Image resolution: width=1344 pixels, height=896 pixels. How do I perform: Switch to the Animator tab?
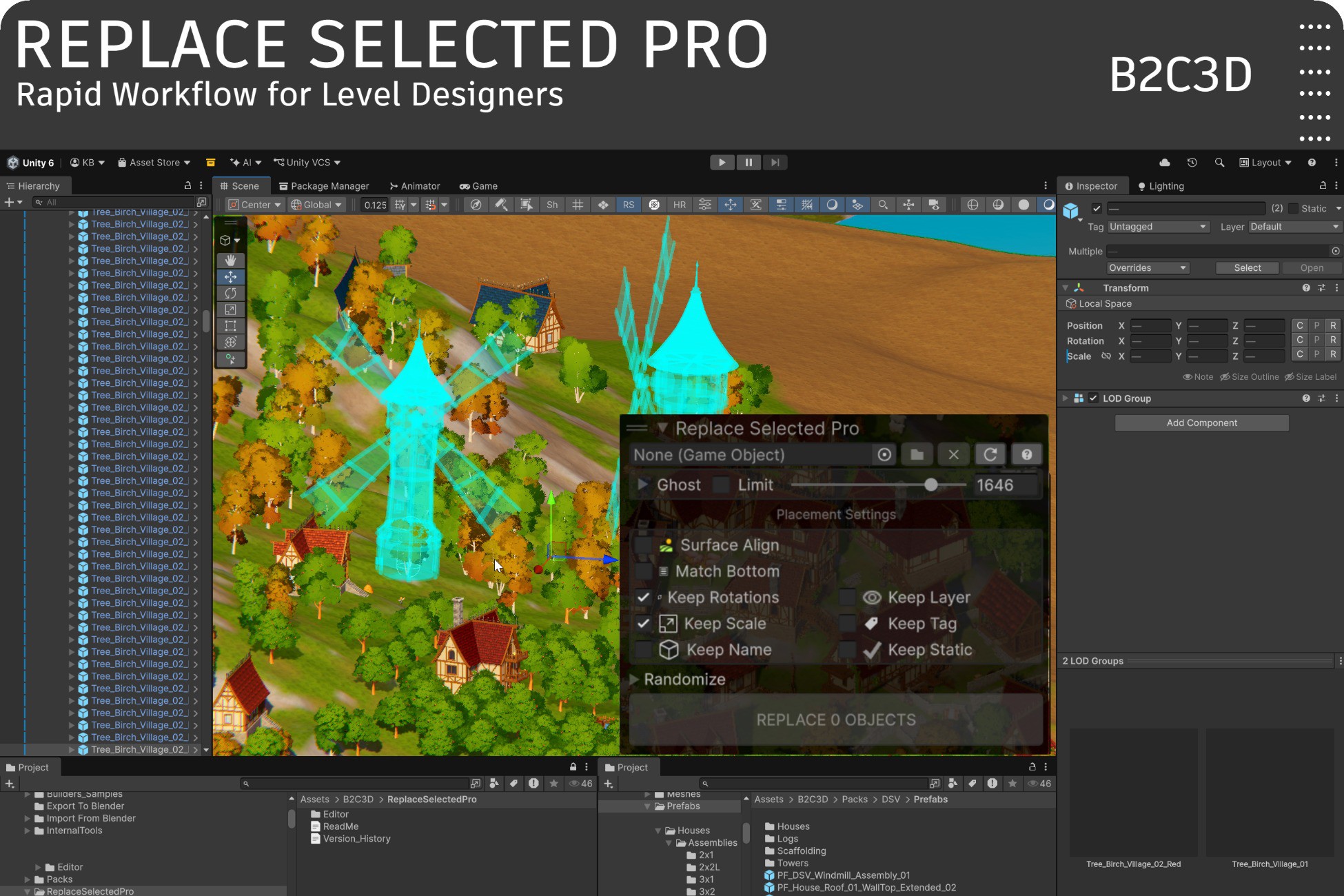pos(415,186)
